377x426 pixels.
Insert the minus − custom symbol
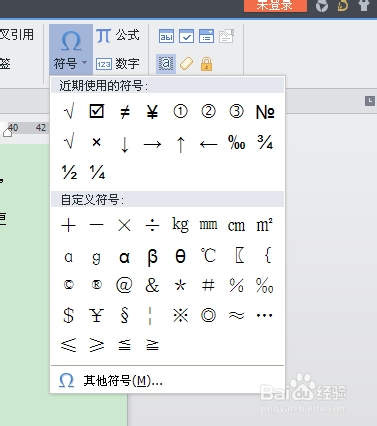pos(96,225)
